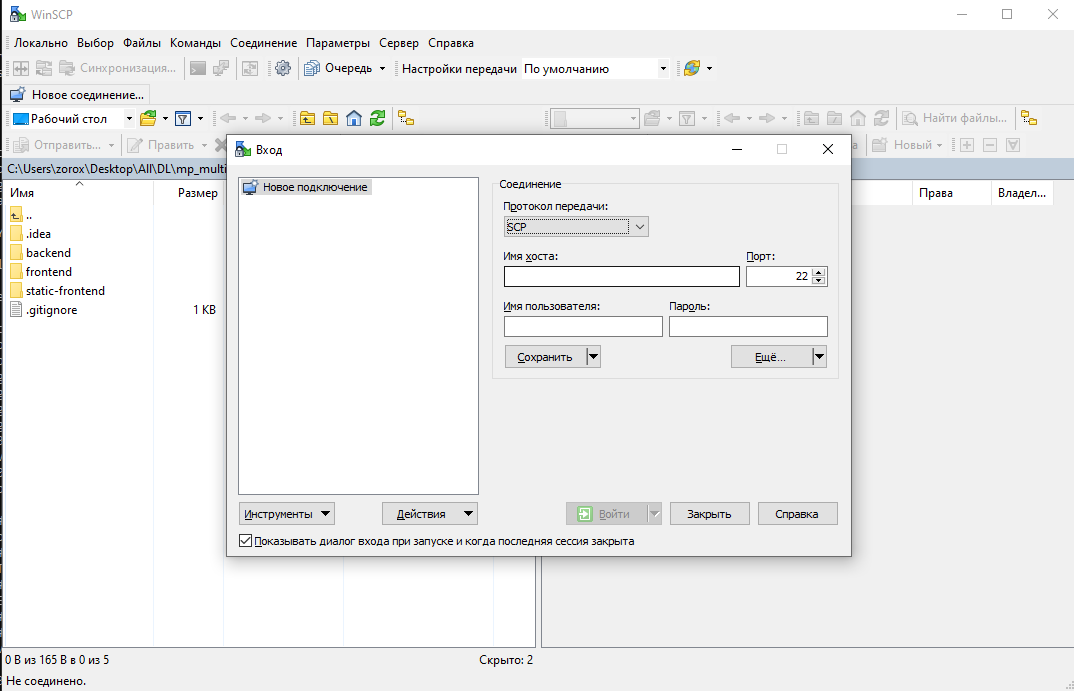Expand the Очередь dropdown arrow
This screenshot has height=691, width=1074.
point(382,68)
